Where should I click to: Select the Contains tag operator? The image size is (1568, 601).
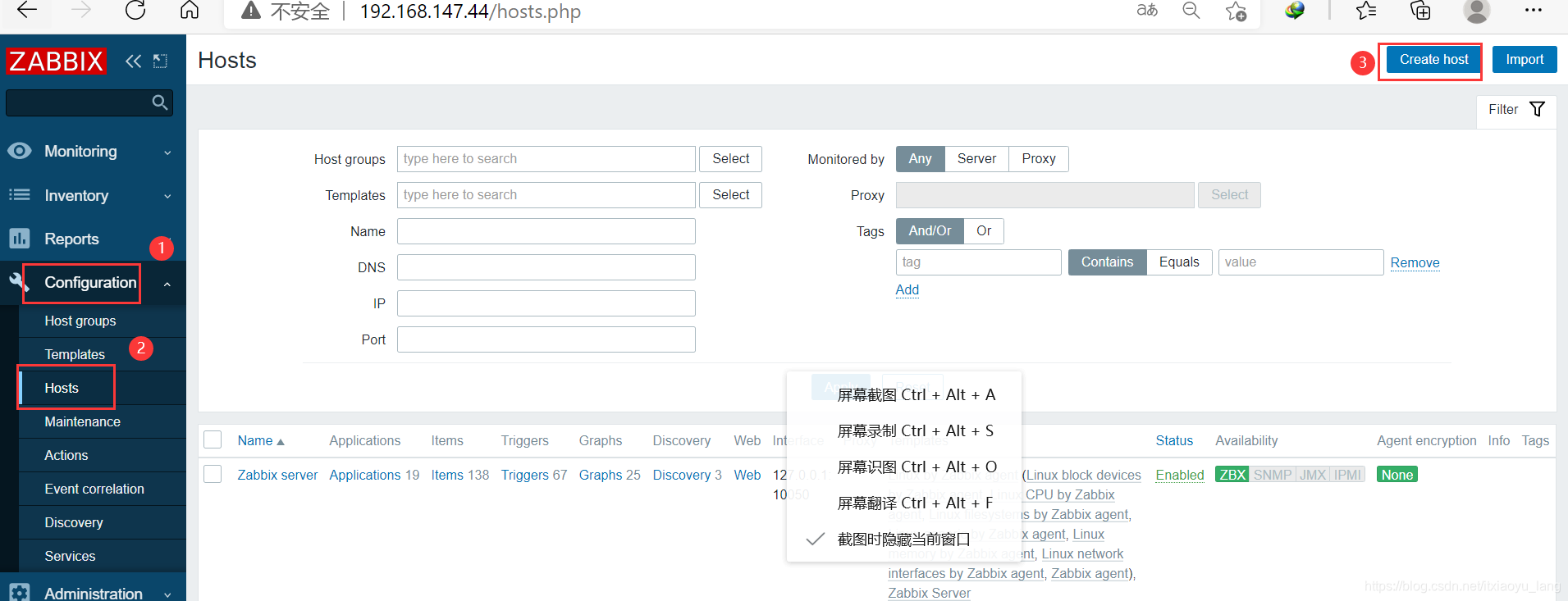tap(1107, 262)
